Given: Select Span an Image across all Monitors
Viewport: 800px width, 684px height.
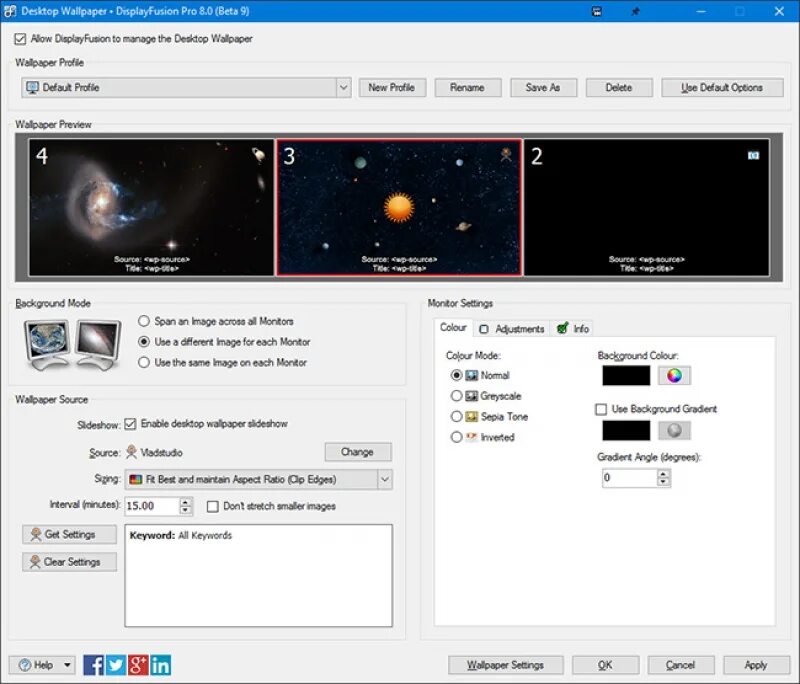Looking at the screenshot, I should point(144,321).
